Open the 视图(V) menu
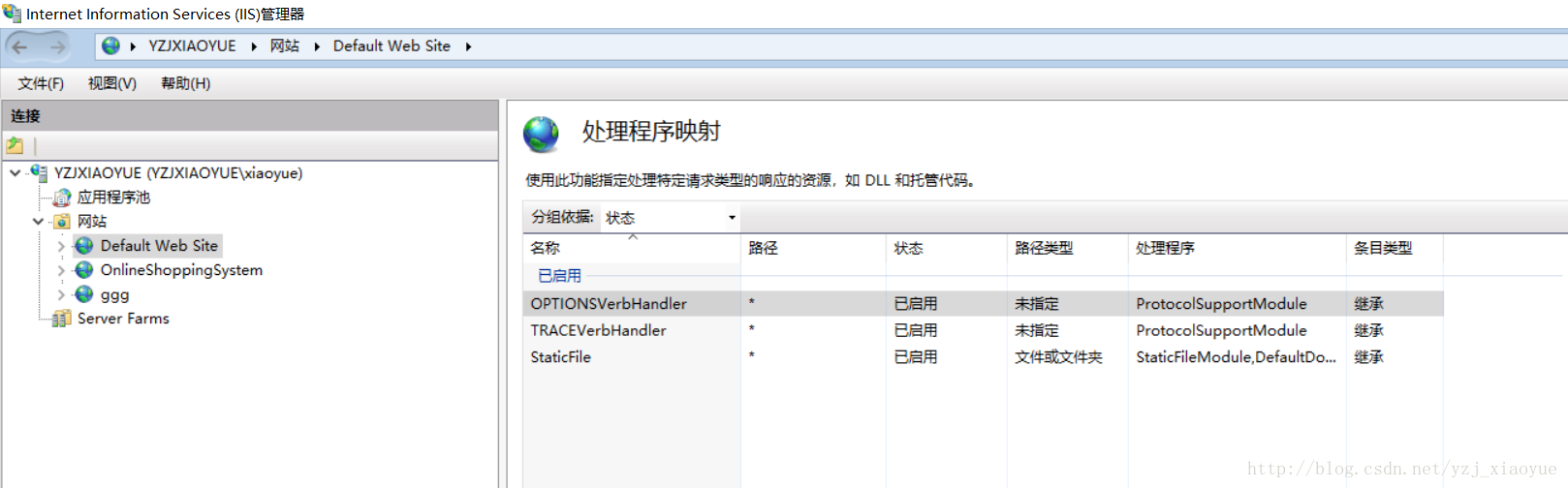Viewport: 1568px width, 488px height. pyautogui.click(x=112, y=83)
